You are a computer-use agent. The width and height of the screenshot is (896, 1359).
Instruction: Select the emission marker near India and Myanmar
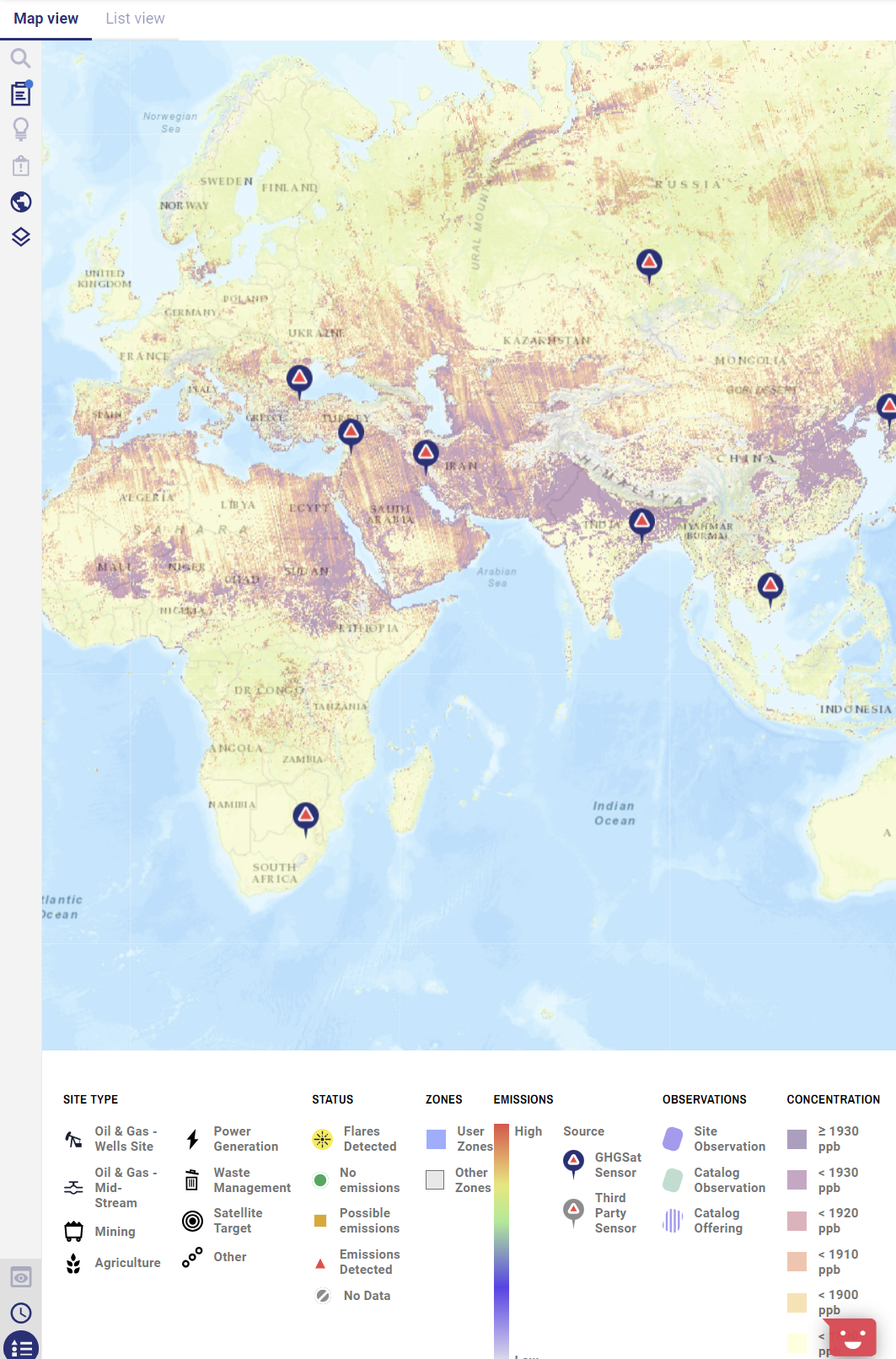[x=641, y=523]
